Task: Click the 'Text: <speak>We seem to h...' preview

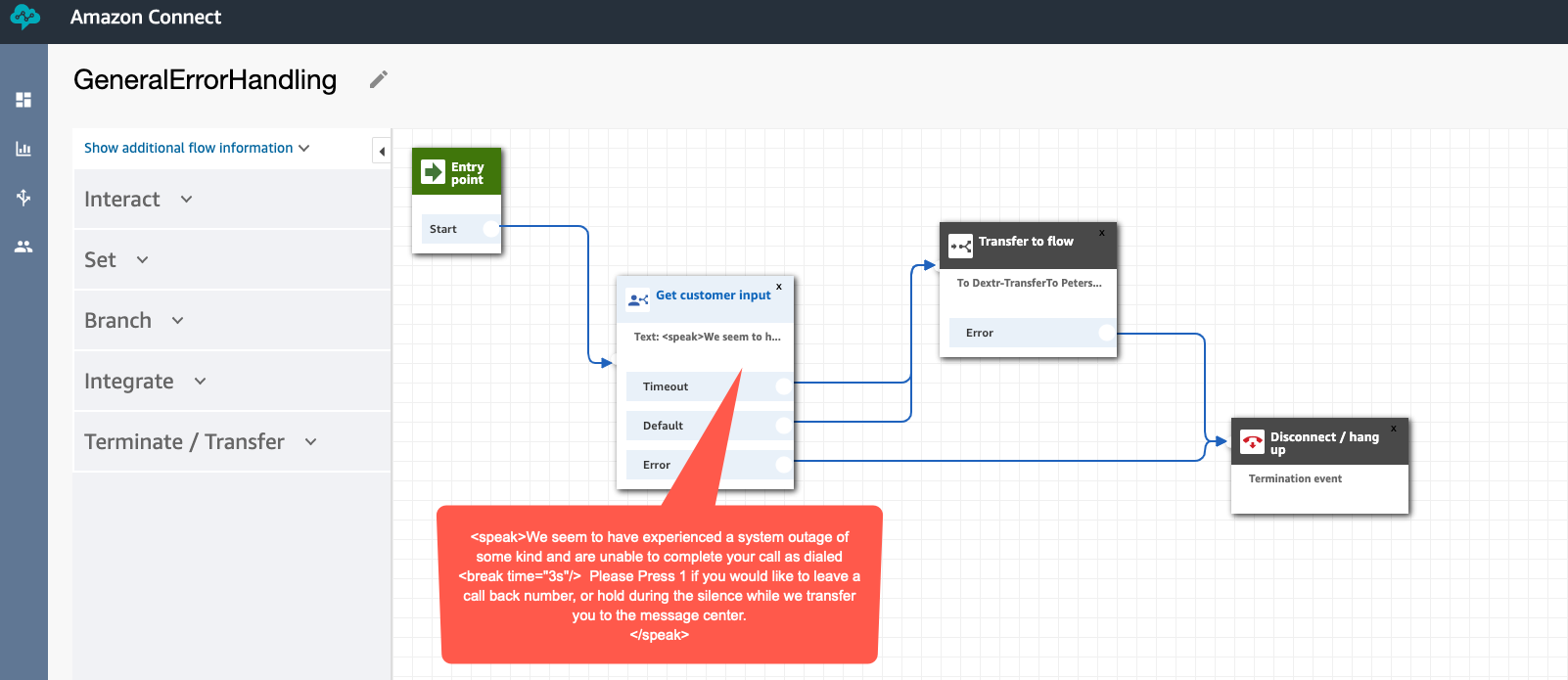Action: (708, 337)
